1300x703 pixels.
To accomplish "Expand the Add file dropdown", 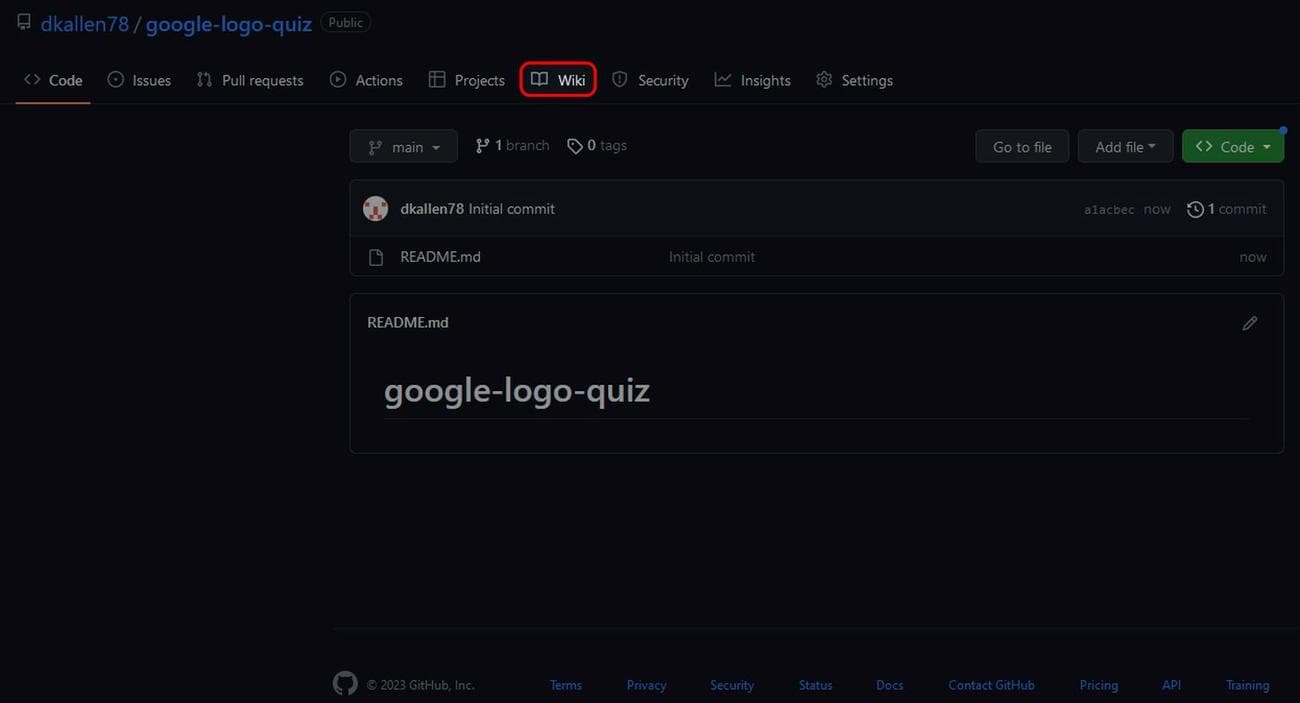I will coord(1124,146).
